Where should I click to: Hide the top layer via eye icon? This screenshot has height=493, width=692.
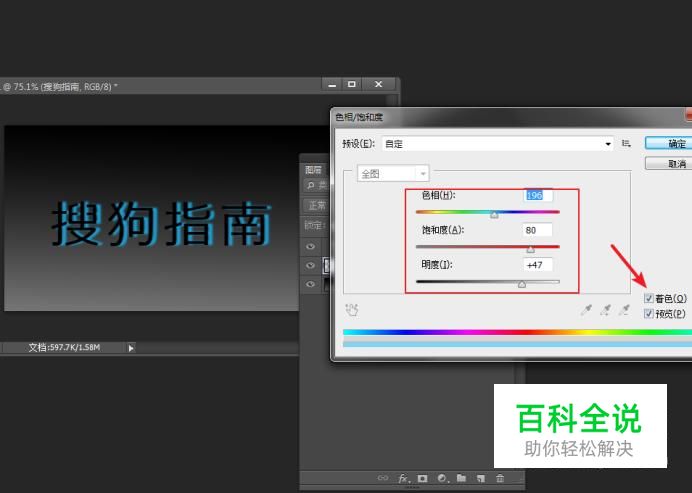point(311,246)
